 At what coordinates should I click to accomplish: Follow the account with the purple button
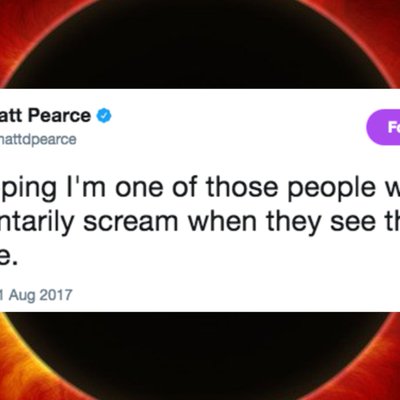coord(383,127)
